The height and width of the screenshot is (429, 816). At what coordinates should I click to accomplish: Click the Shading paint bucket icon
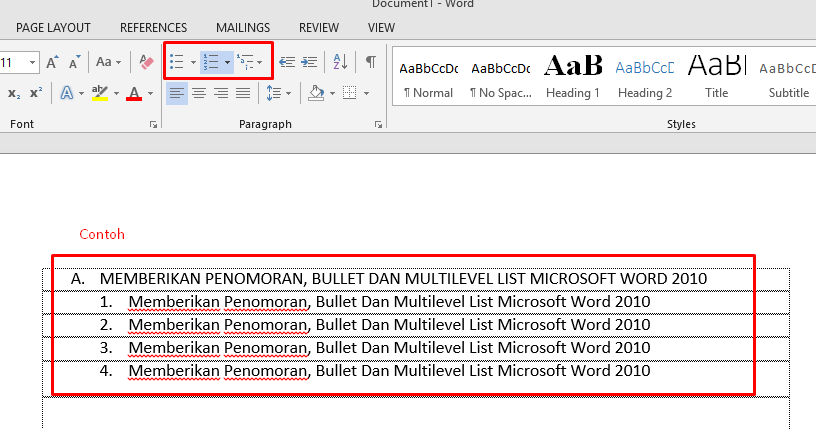(x=316, y=93)
